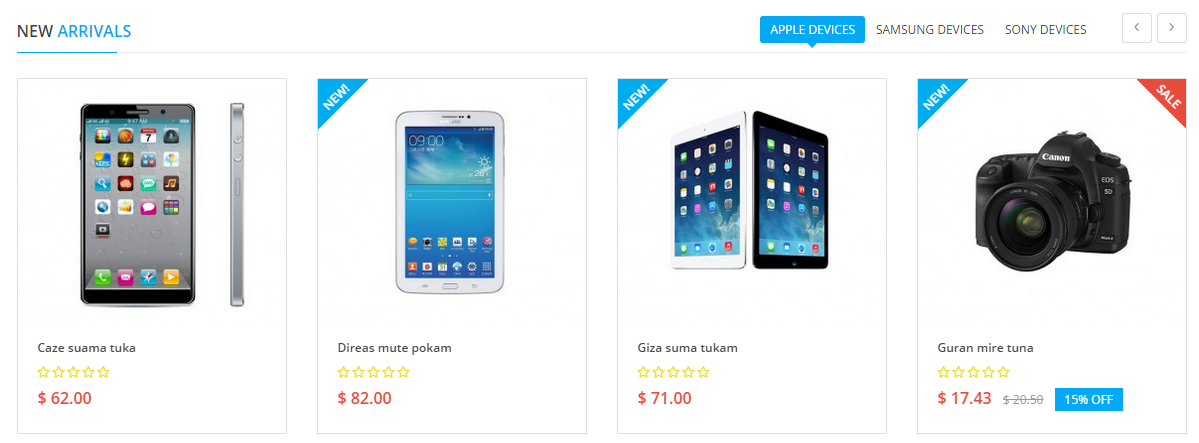Click the NEW! ribbon on Guran mire tuna

934,96
